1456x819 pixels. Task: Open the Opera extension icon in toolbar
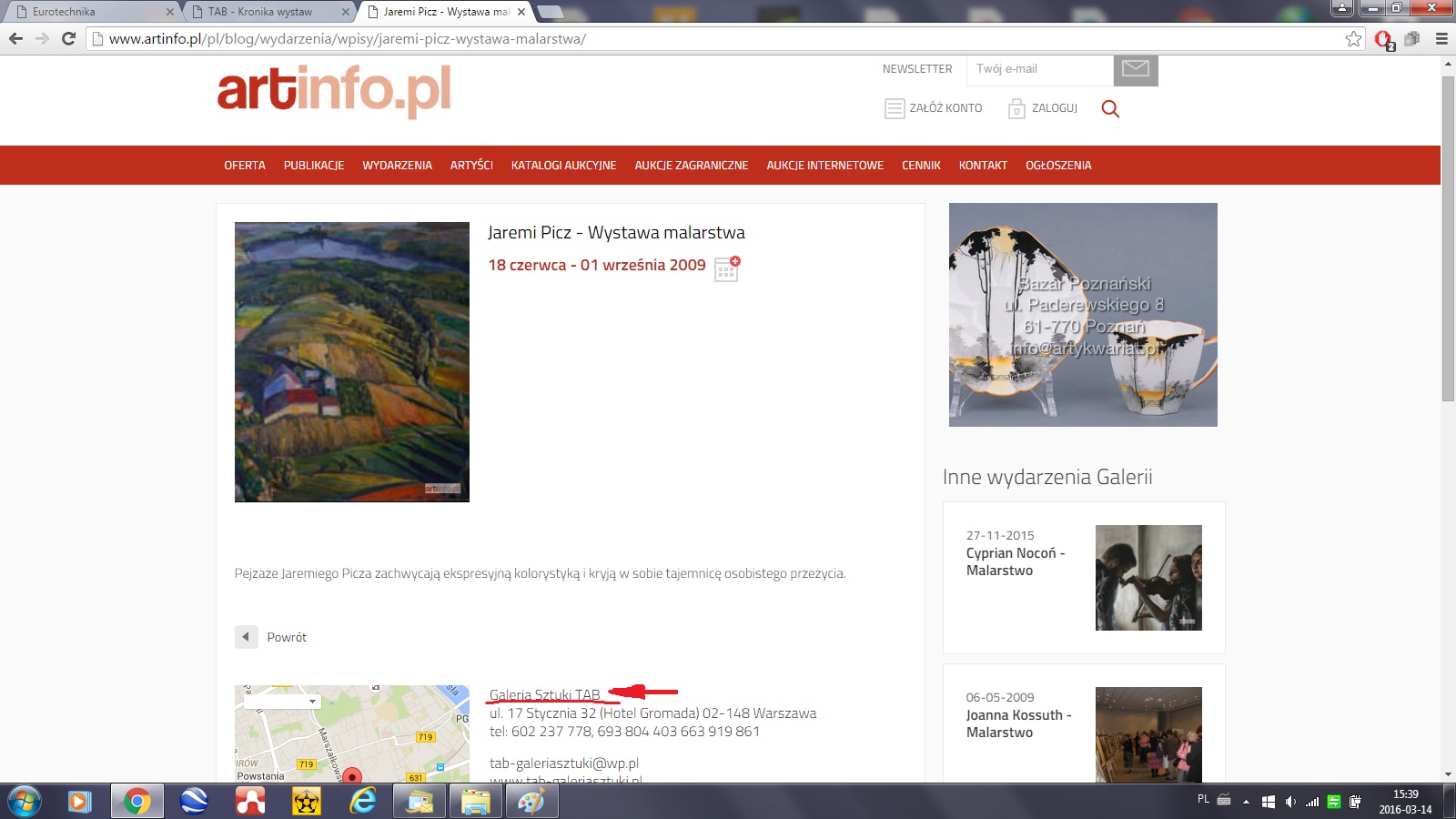point(1384,39)
